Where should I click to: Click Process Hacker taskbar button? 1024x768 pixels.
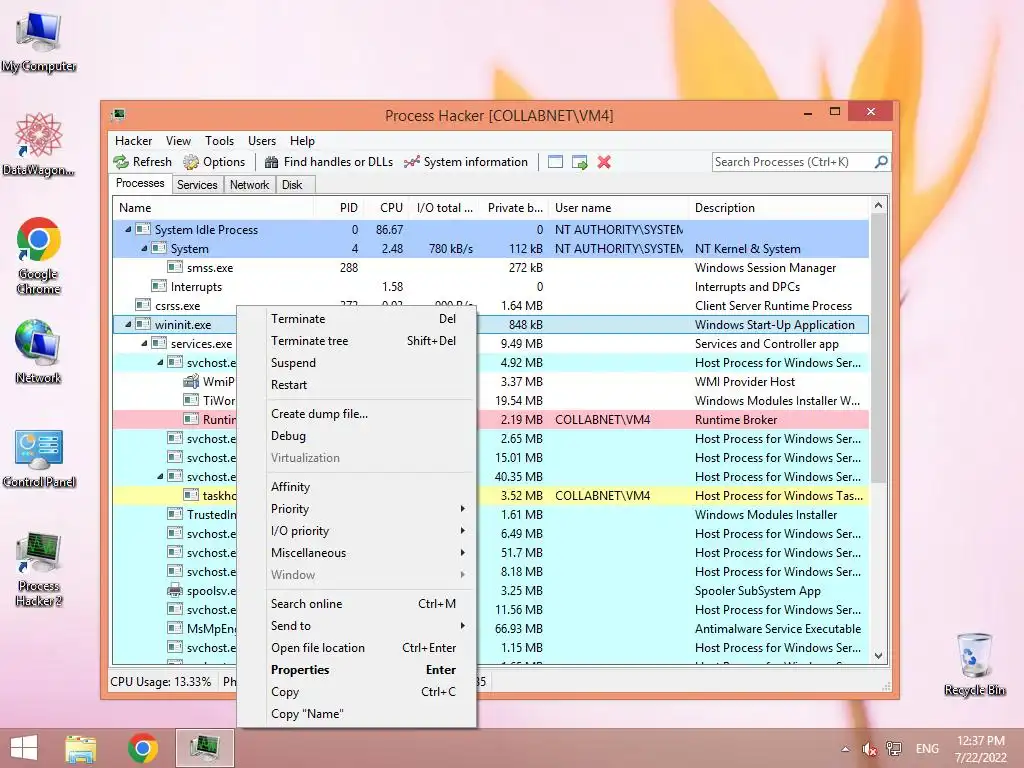click(204, 748)
